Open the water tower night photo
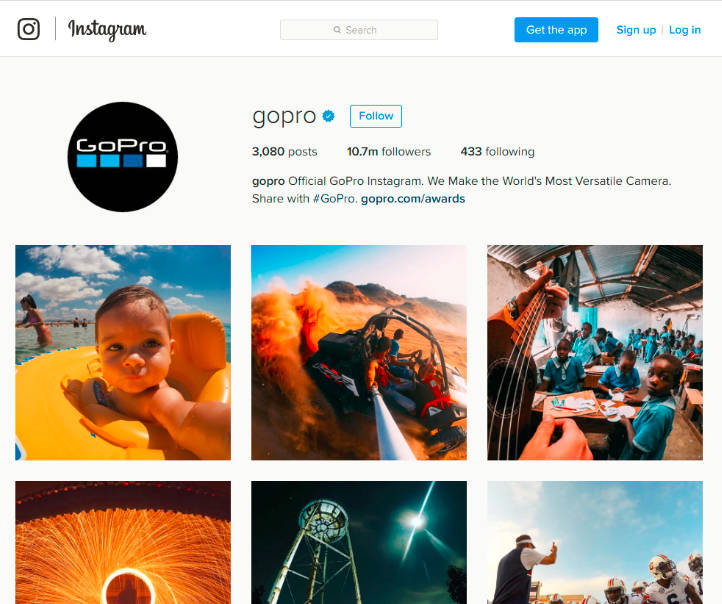Screen dimensions: 722x604 click(359, 542)
